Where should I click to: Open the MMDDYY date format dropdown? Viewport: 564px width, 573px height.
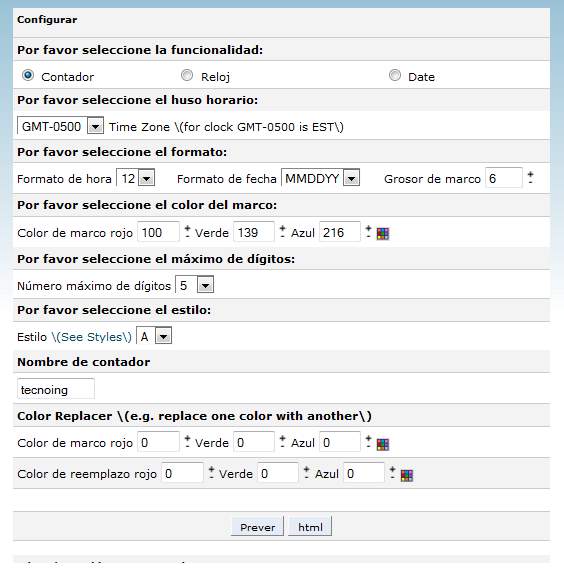point(321,178)
